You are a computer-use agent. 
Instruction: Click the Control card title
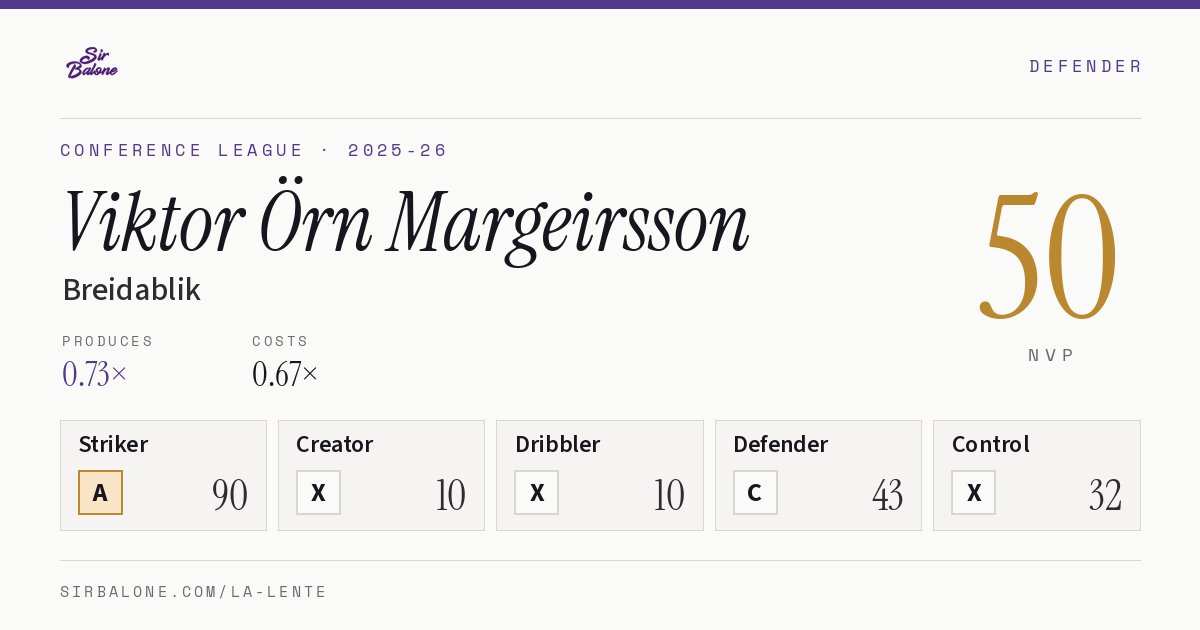tap(990, 444)
